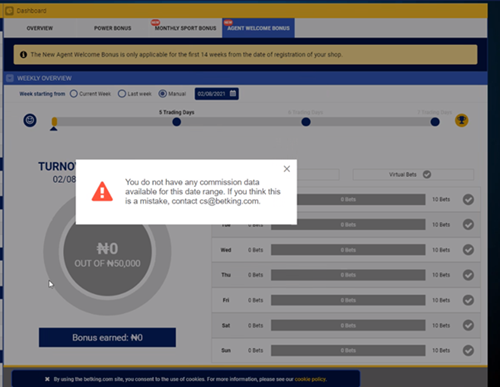Click the Wed bets progress bar
The image size is (500, 387).
[x=348, y=250]
